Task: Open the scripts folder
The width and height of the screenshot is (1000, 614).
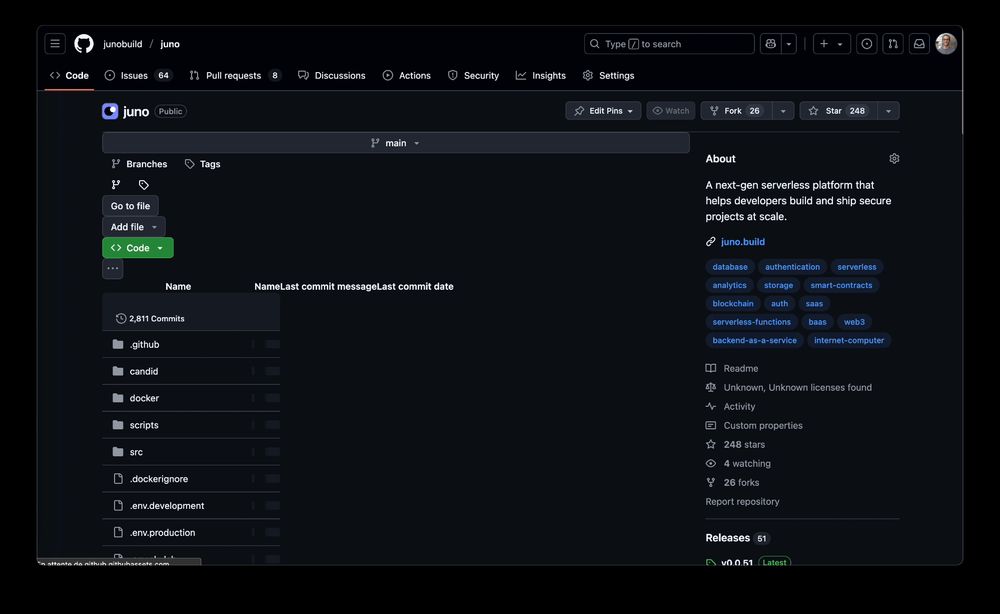Action: (144, 425)
